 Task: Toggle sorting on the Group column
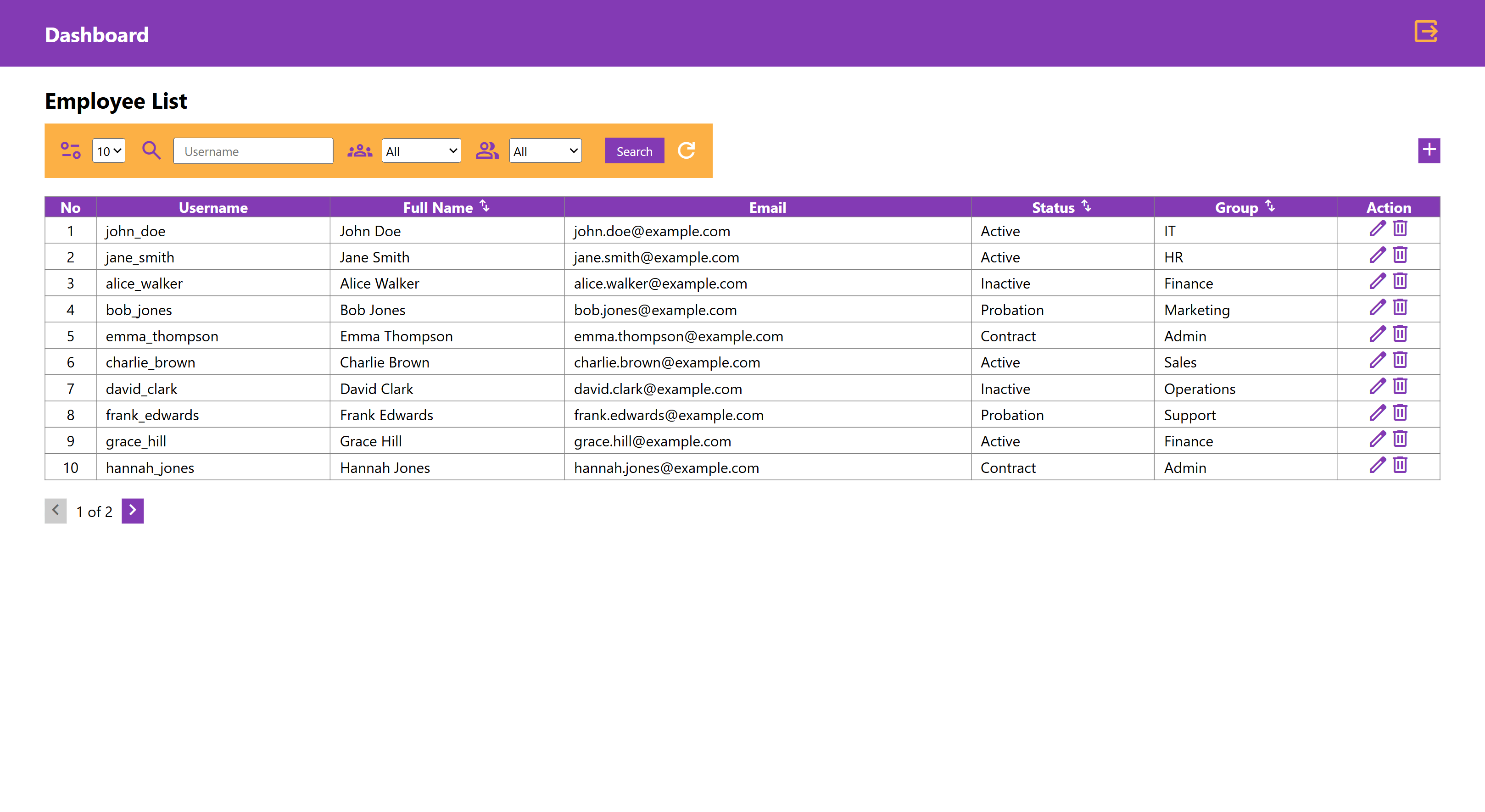click(1269, 206)
